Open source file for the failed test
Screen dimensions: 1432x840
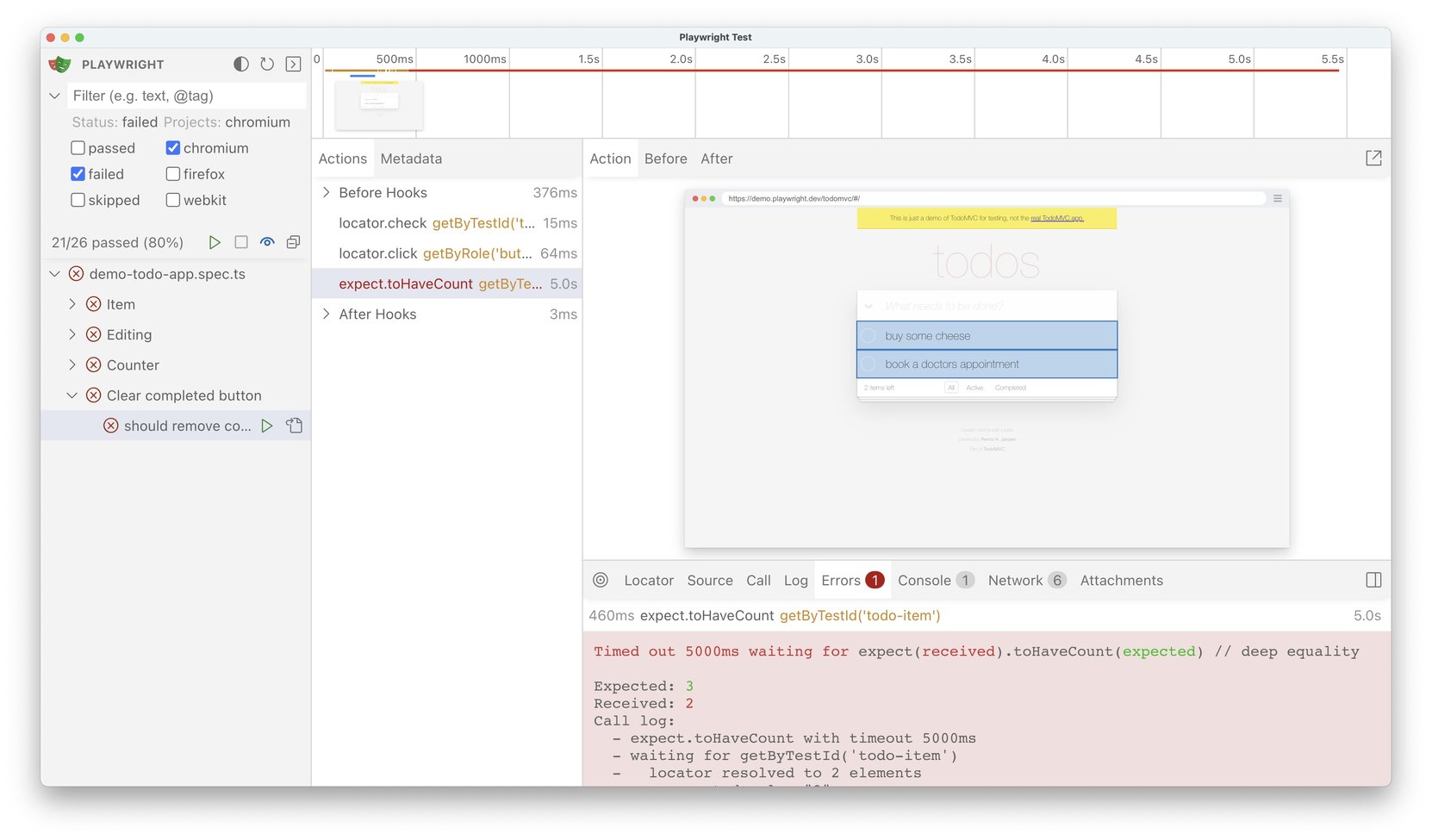click(294, 425)
